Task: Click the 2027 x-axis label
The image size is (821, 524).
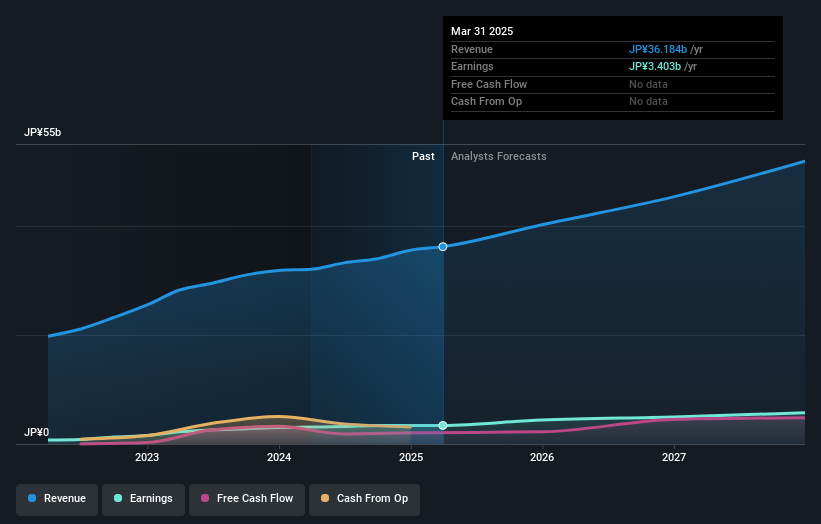Action: click(674, 458)
